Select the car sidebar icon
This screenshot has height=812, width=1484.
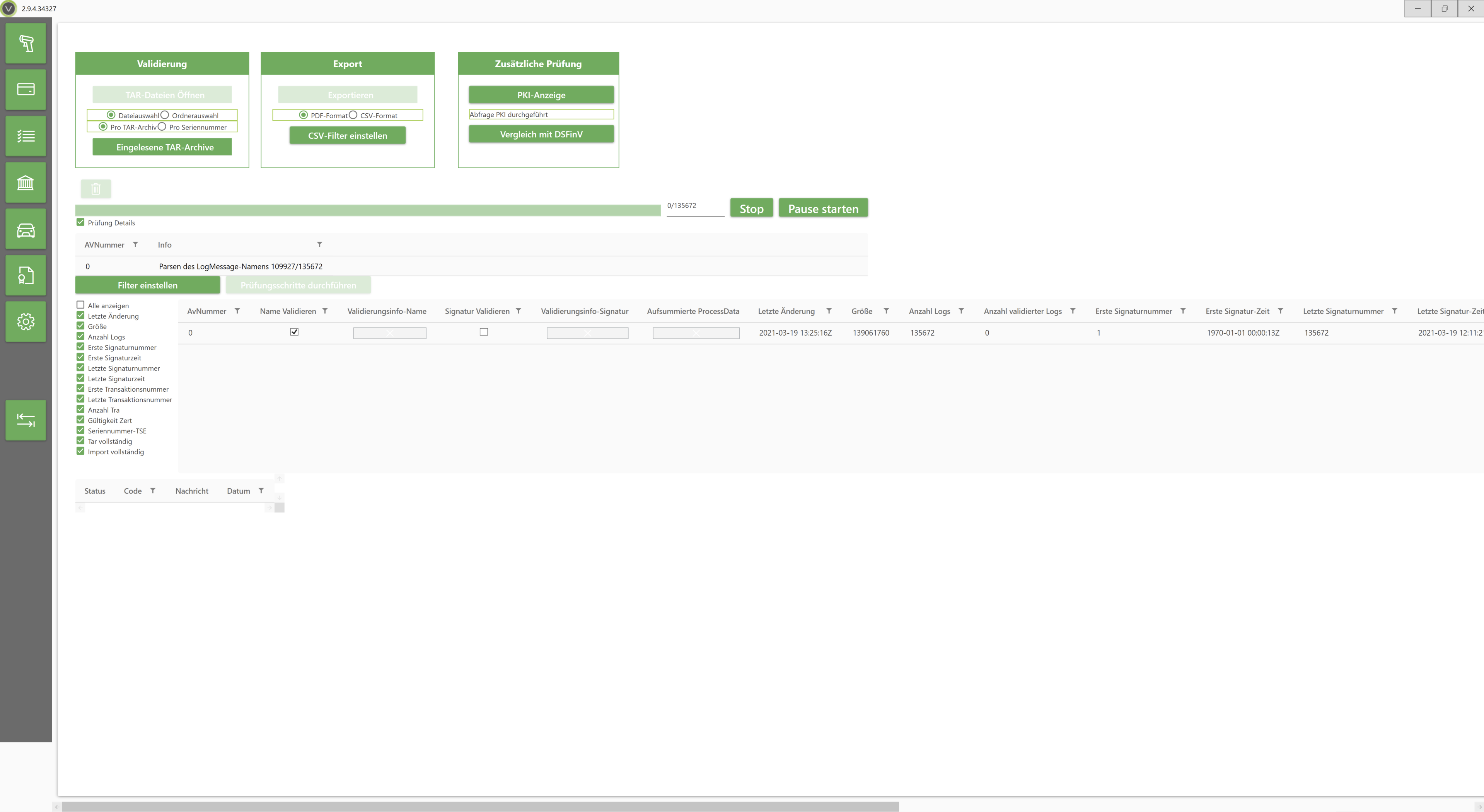26,230
